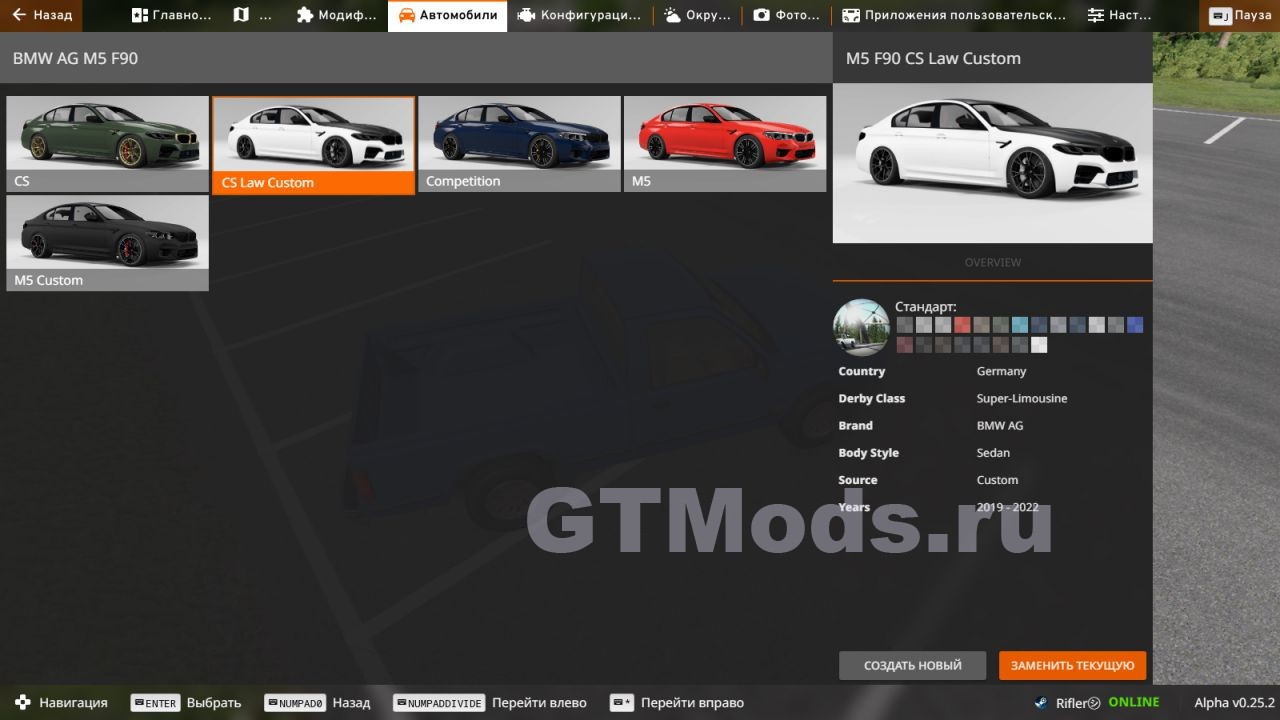1280x720 pixels.
Task: Click the Custom source value
Action: (x=997, y=480)
